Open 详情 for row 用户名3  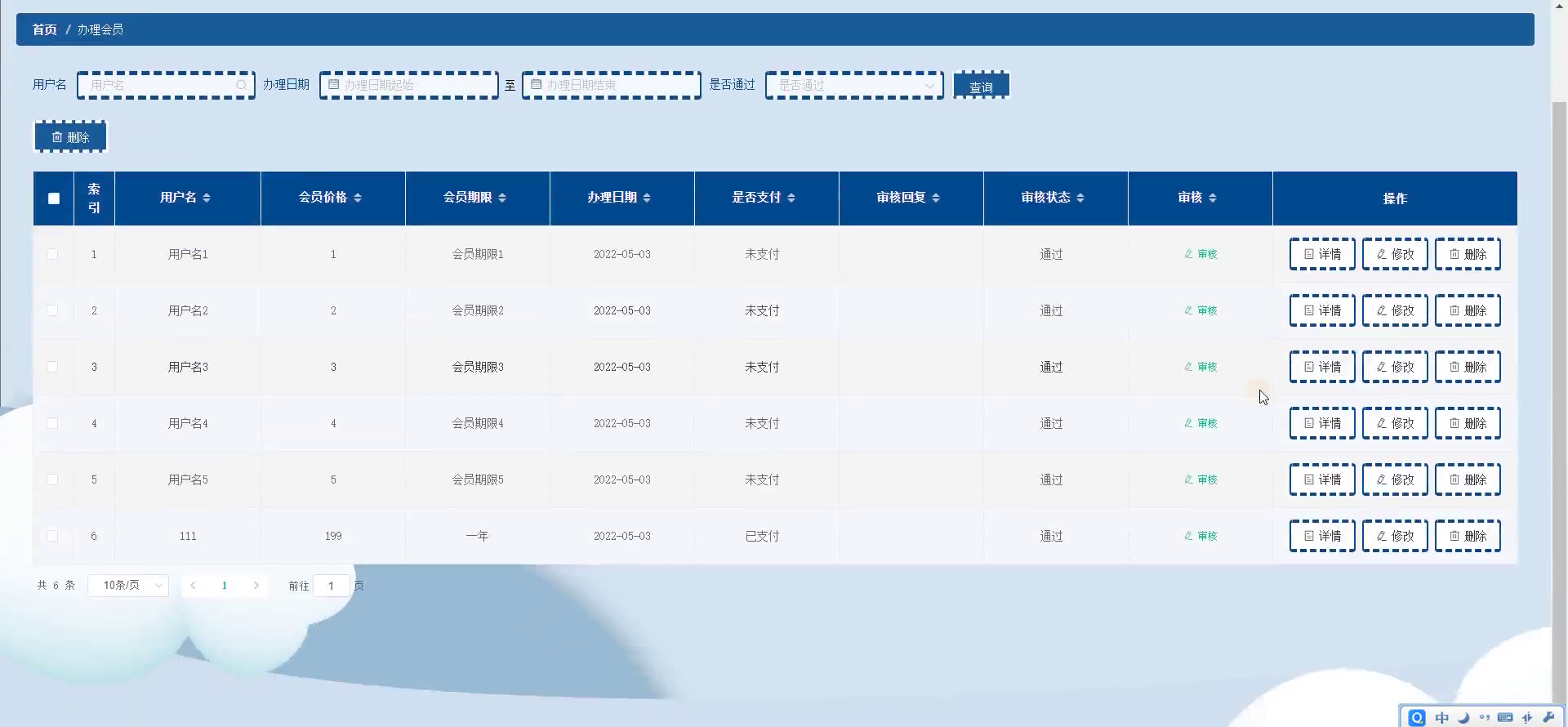1322,367
